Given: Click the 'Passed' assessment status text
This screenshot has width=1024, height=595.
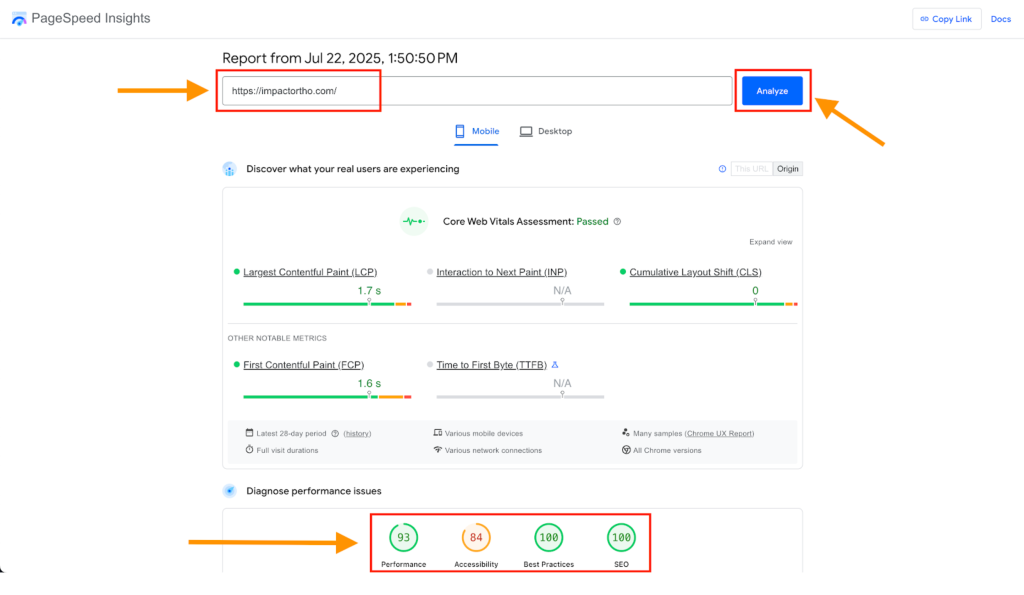Looking at the screenshot, I should coord(592,221).
